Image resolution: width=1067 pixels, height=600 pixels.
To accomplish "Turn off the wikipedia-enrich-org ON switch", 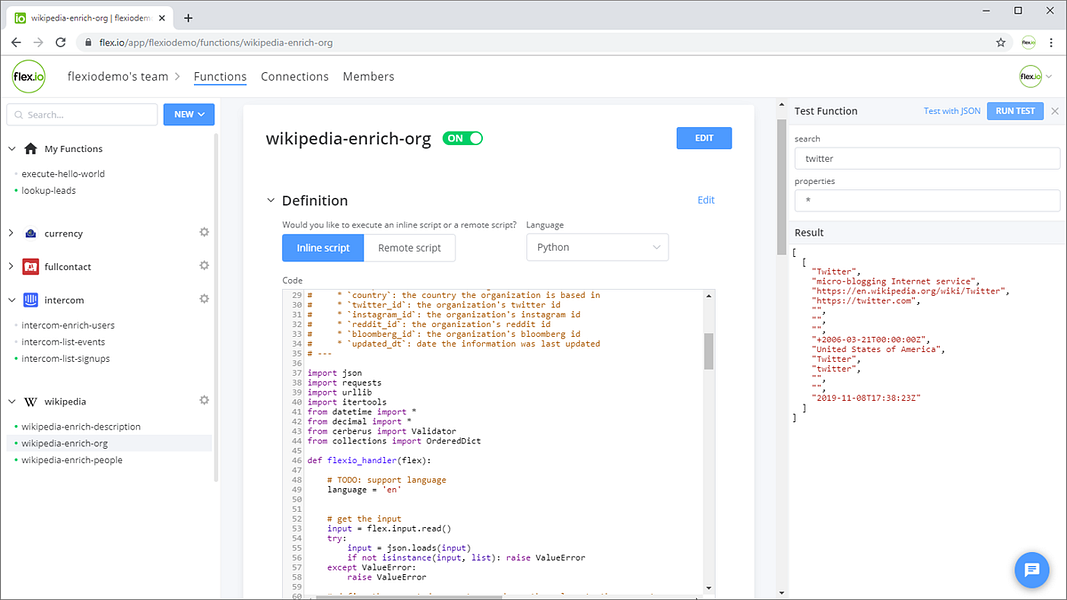I will (463, 138).
